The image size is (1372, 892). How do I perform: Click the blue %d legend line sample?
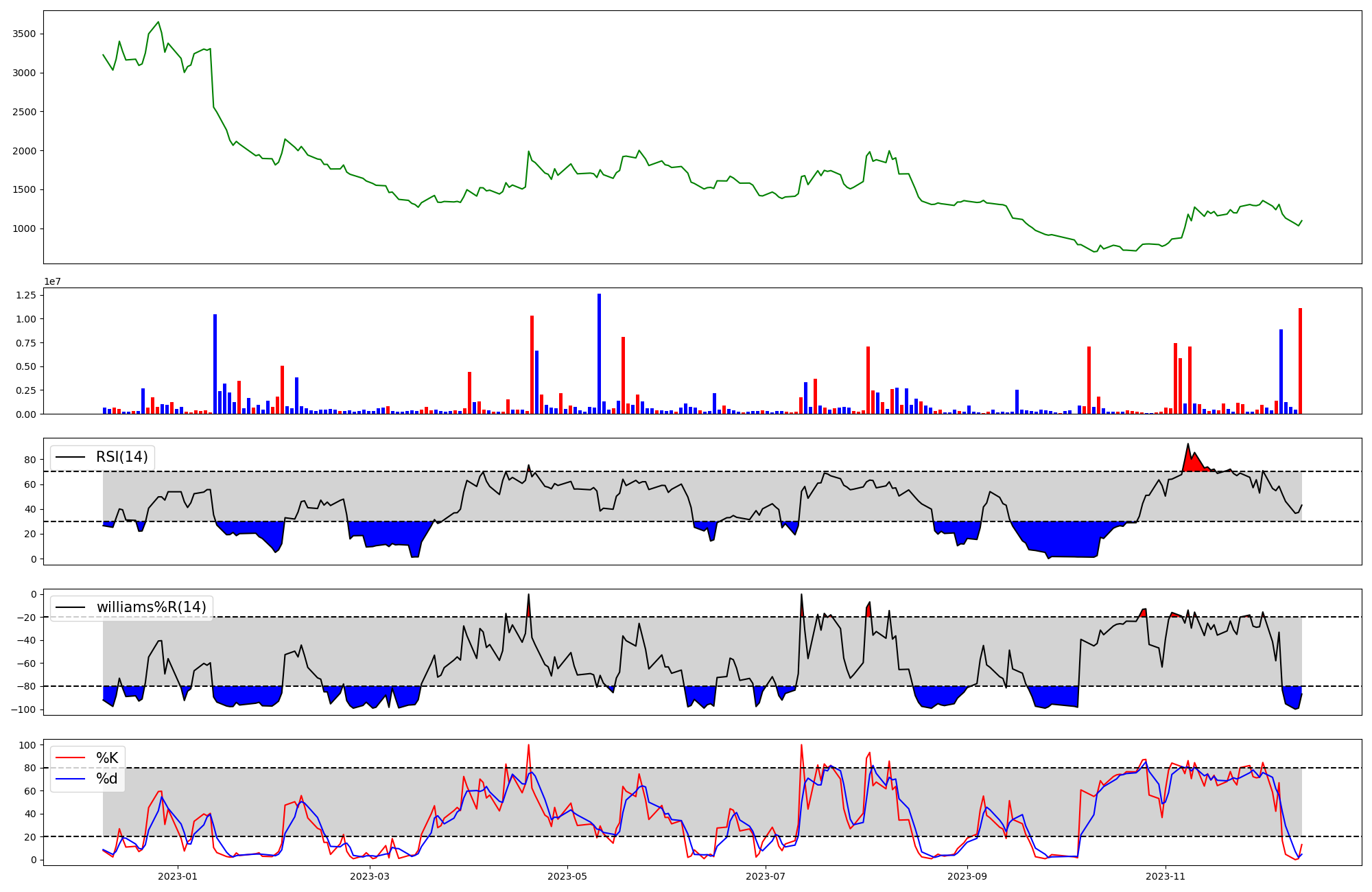click(x=71, y=779)
